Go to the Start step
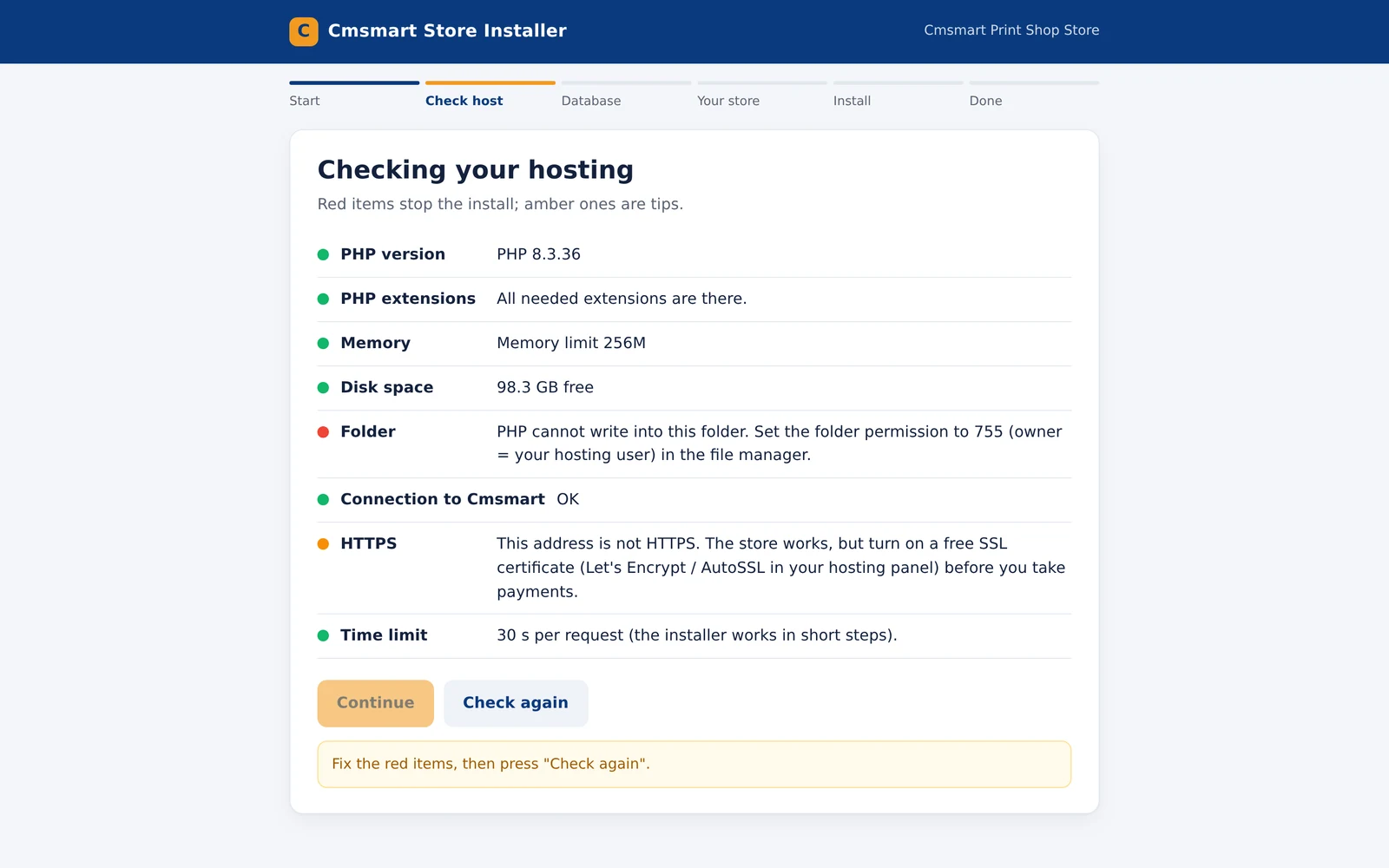 (x=354, y=95)
